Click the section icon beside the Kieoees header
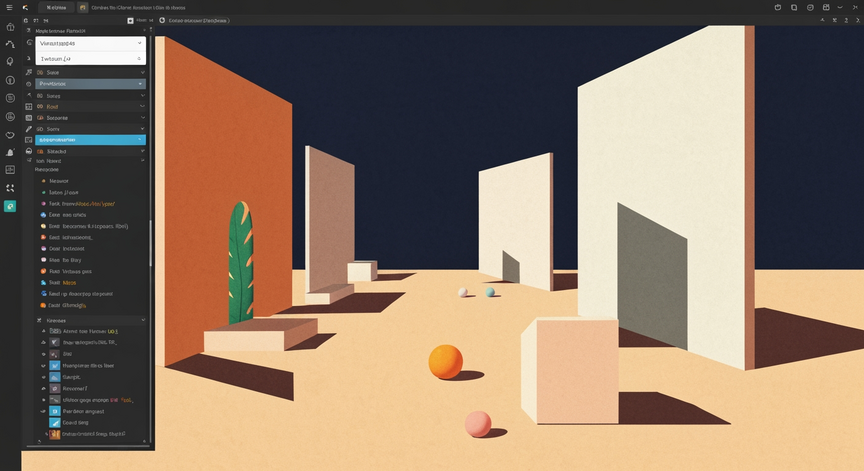The width and height of the screenshot is (864, 471). 39,320
